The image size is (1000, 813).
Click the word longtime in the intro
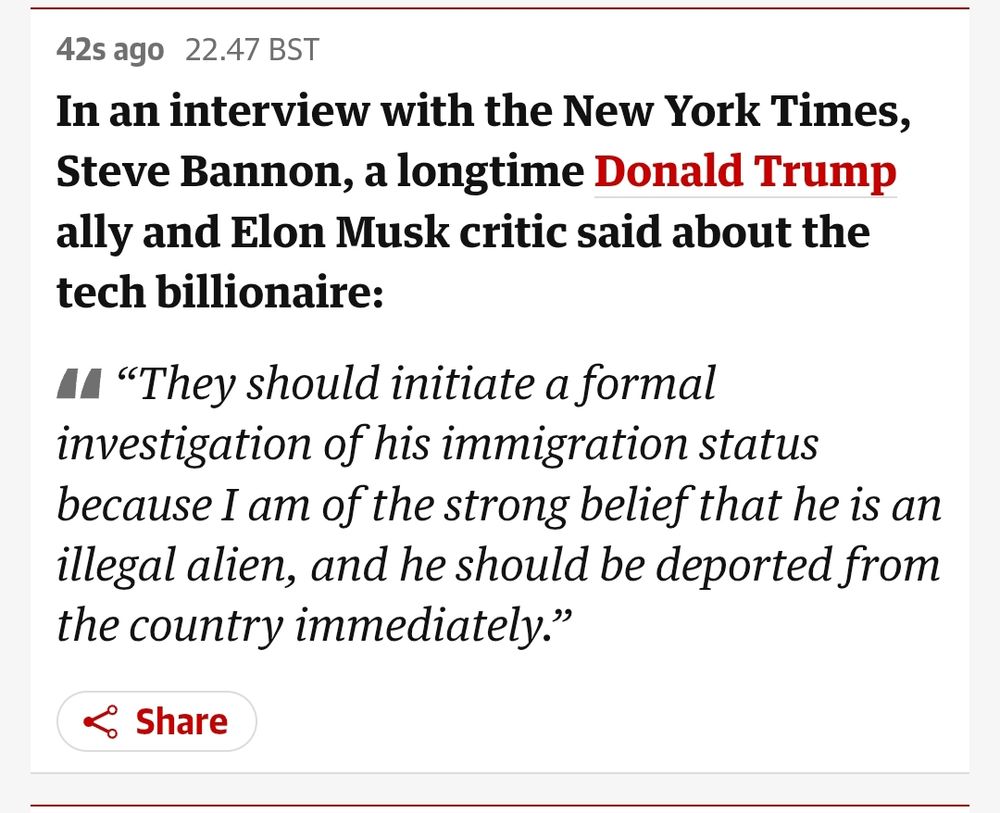pyautogui.click(x=490, y=172)
